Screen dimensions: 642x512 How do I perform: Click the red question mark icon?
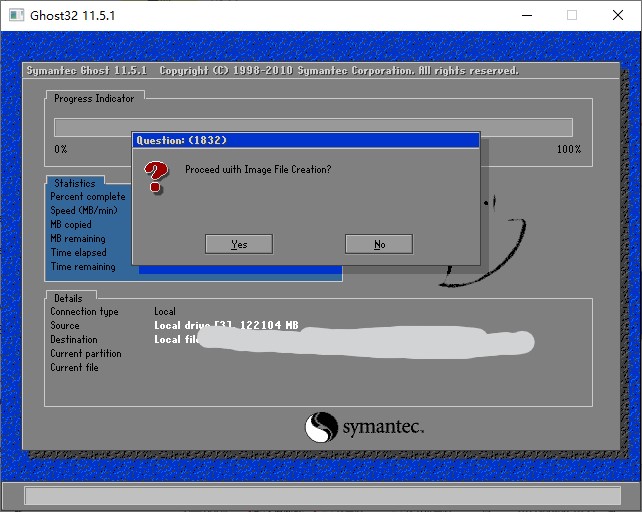pyautogui.click(x=156, y=177)
